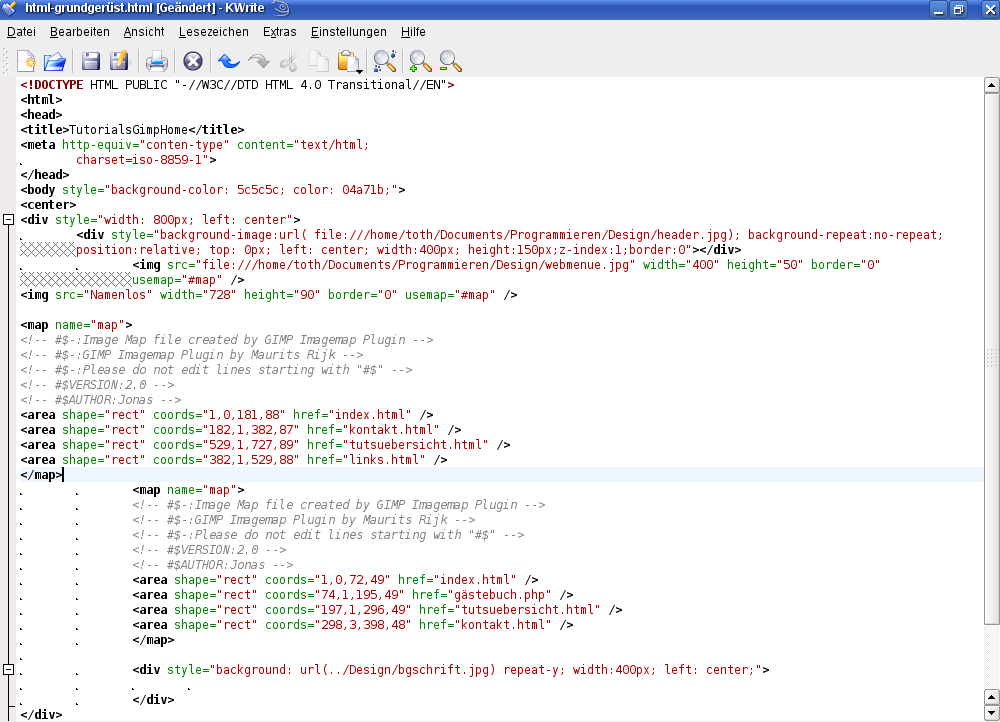Image resolution: width=1000 pixels, height=722 pixels.
Task: Click the body style background-color line
Action: click(x=213, y=190)
